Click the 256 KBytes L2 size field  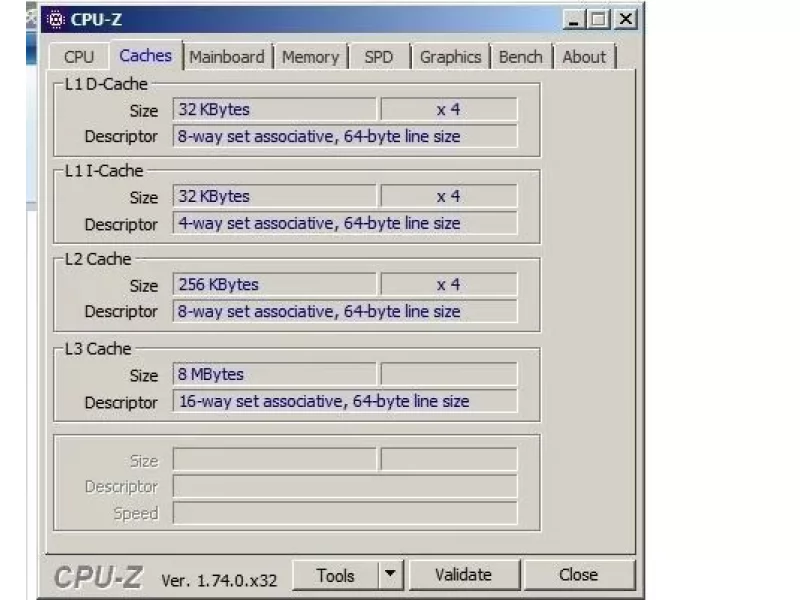[274, 284]
